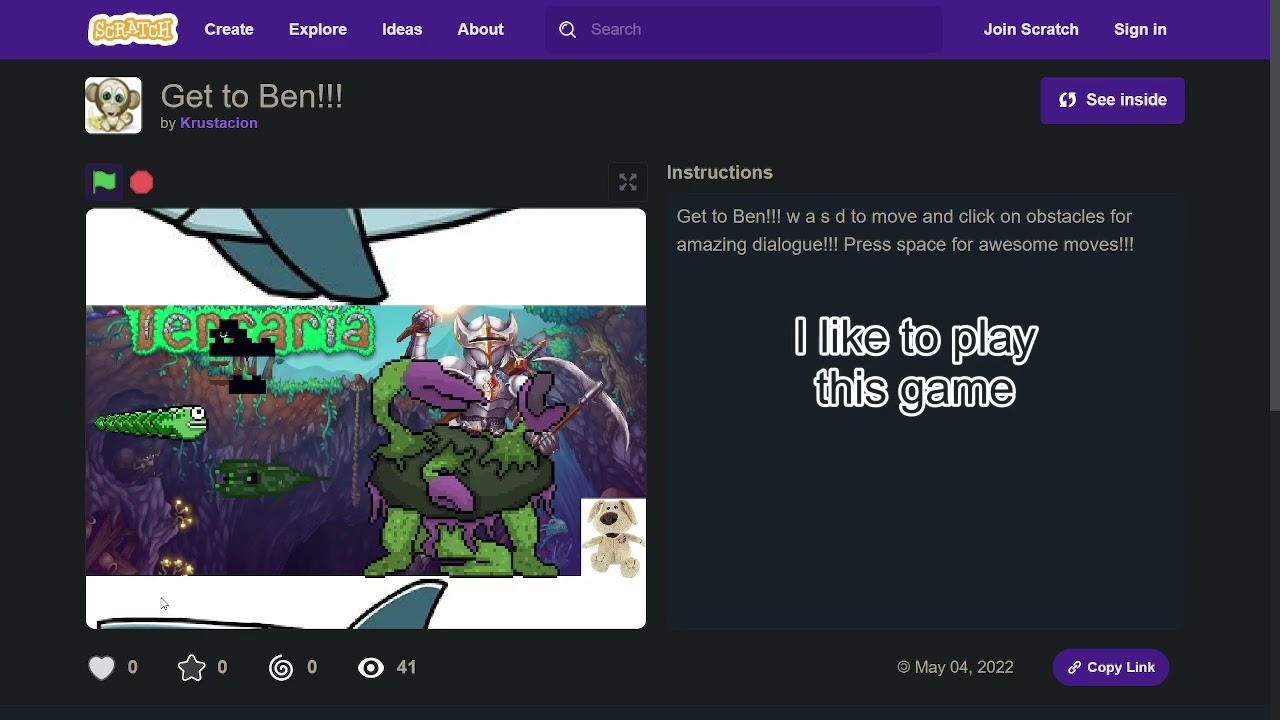This screenshot has width=1280, height=720.
Task: Open the Ideas page
Action: click(x=402, y=30)
